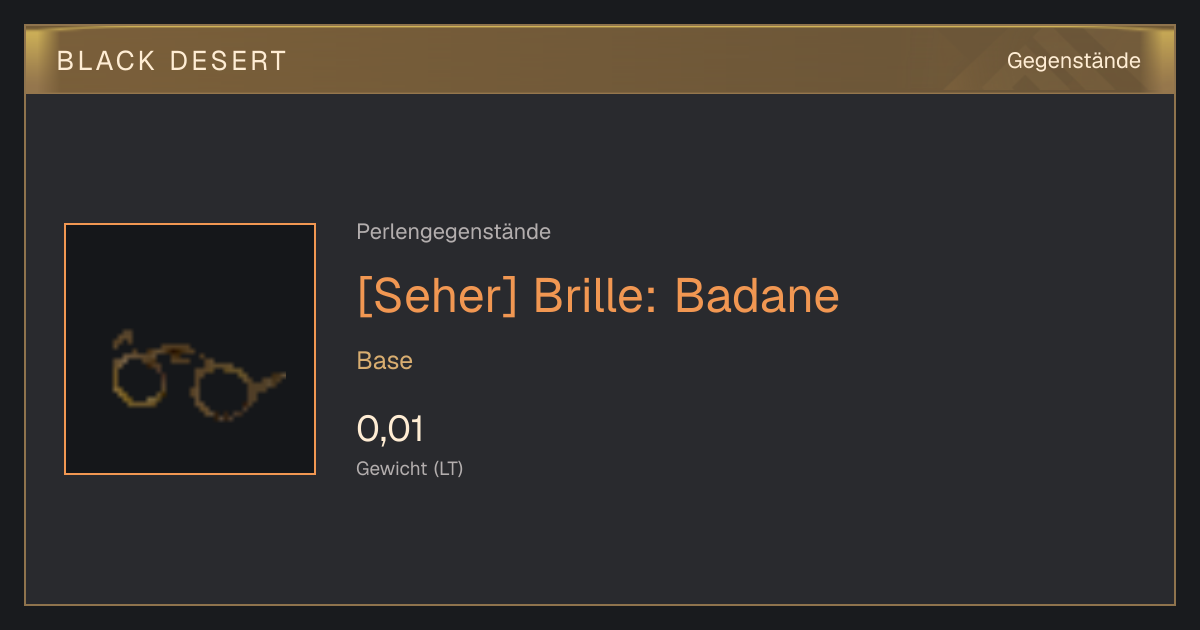Click the Base grade label
The width and height of the screenshot is (1200, 630).
click(385, 361)
